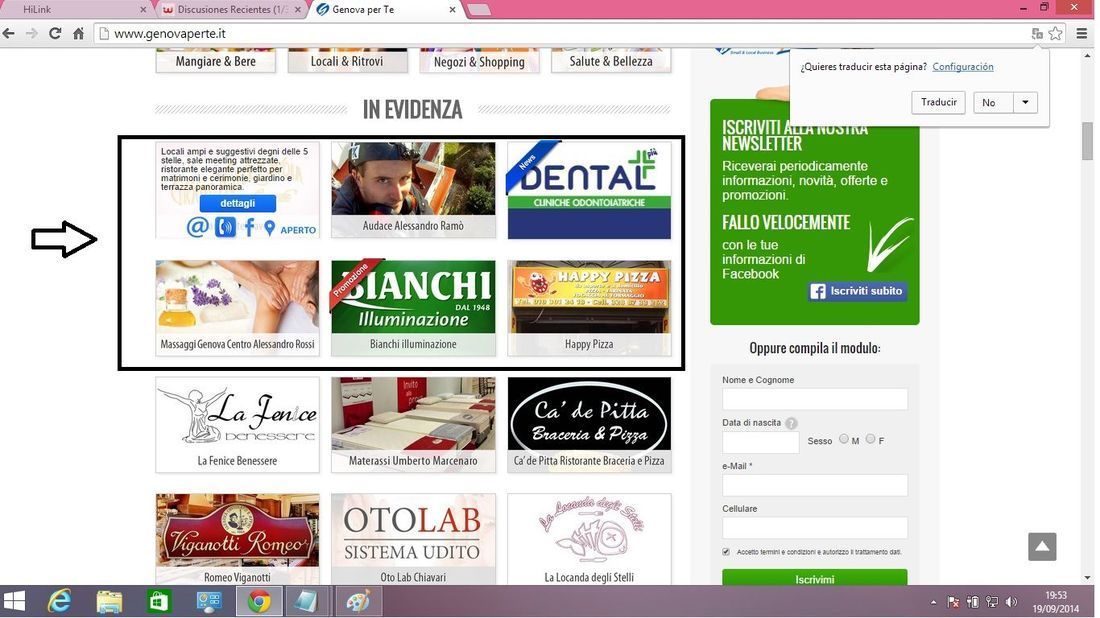Open the Paint taskbar icon
This screenshot has height=618, width=1100.
358,601
